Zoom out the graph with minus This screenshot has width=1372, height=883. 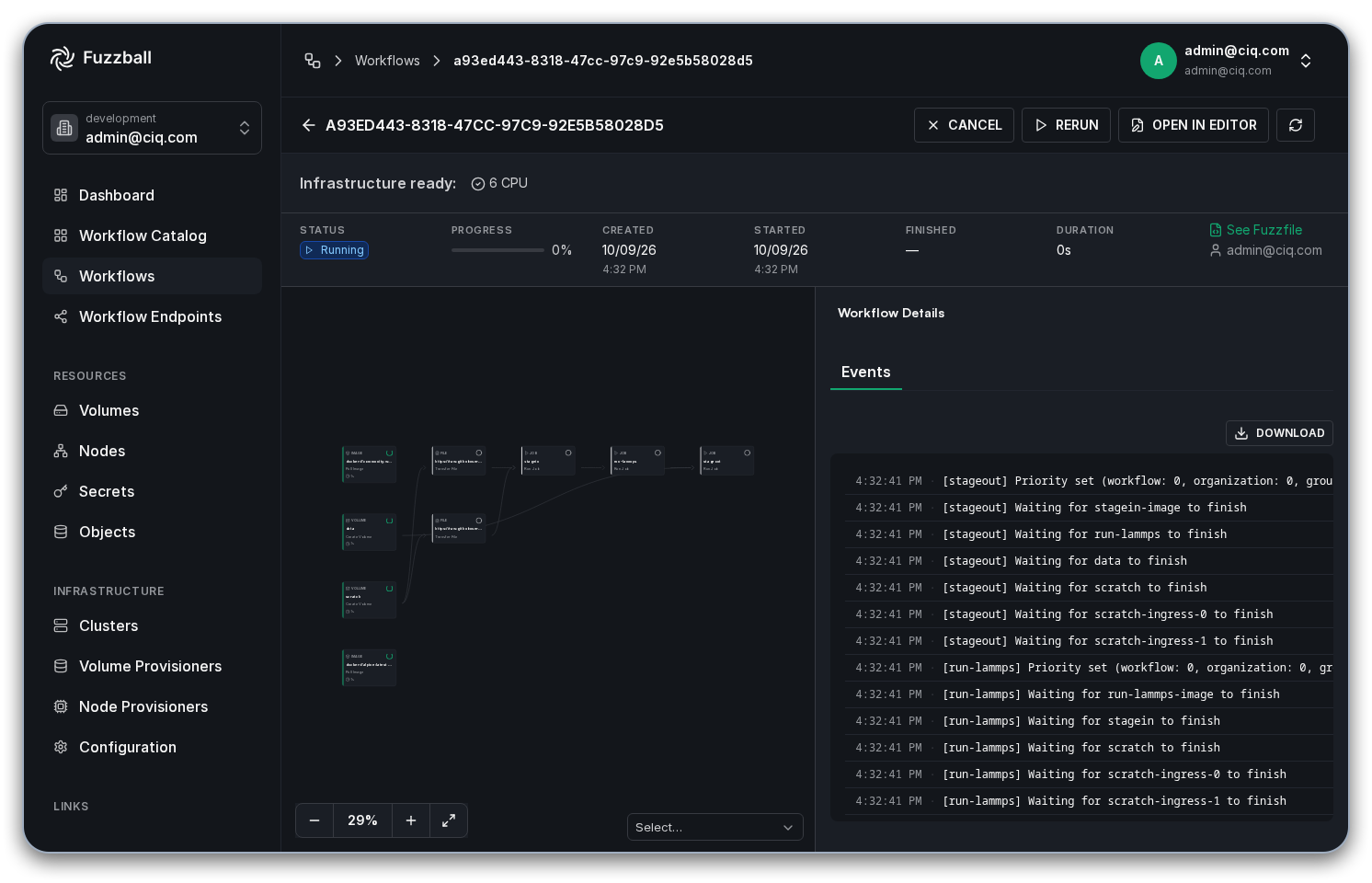(x=314, y=820)
